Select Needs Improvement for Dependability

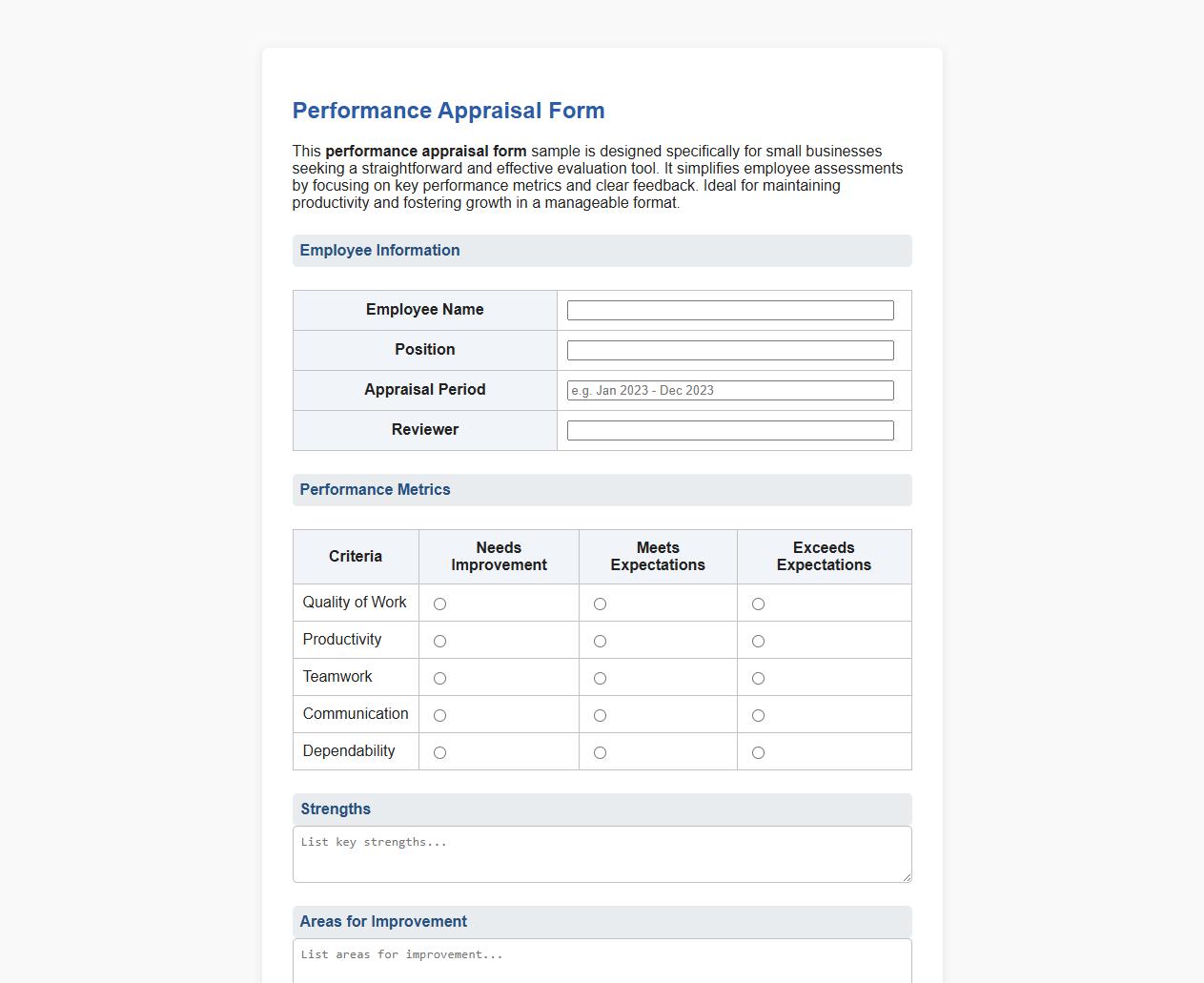(x=439, y=752)
